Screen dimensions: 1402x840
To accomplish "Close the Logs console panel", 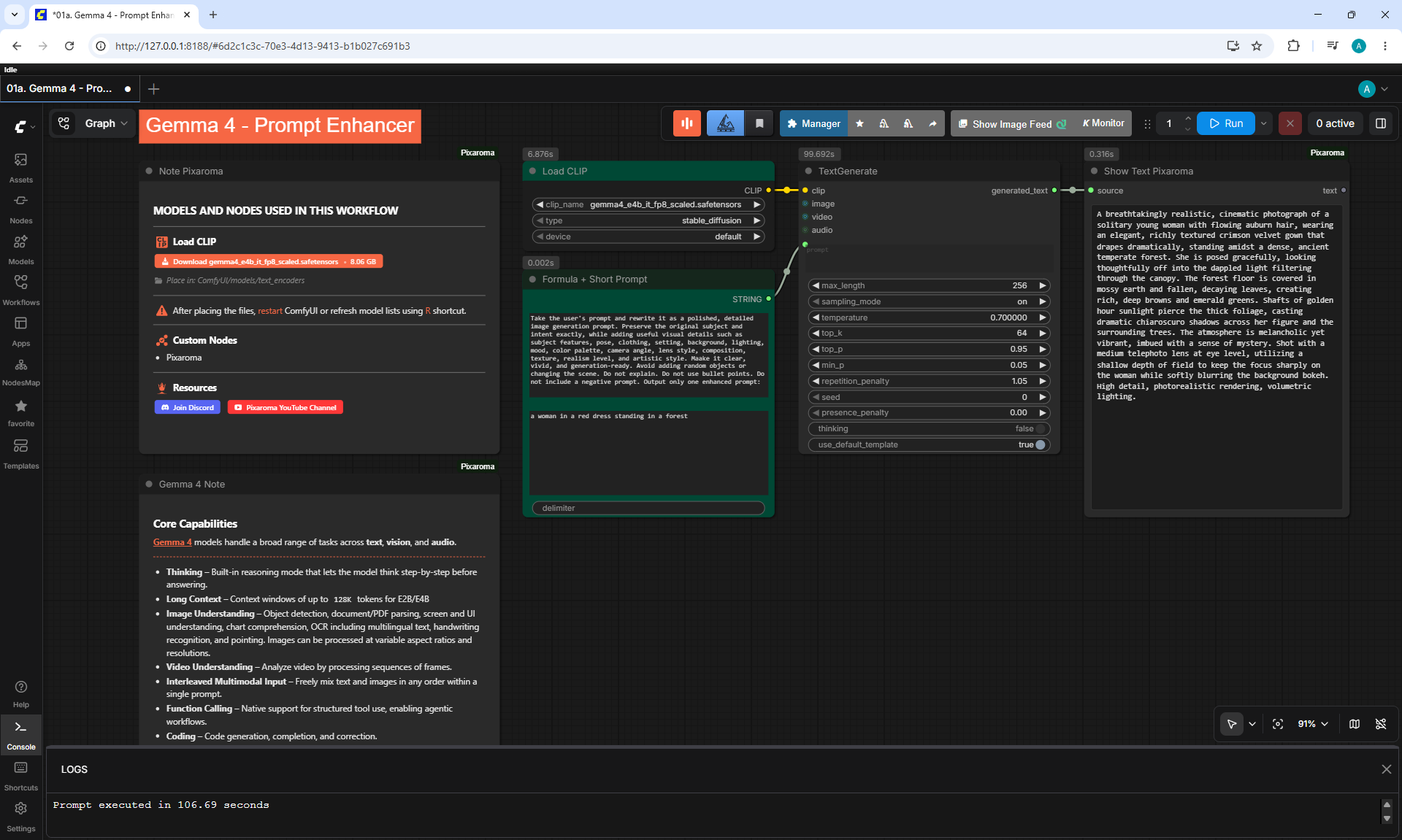I will point(1386,769).
